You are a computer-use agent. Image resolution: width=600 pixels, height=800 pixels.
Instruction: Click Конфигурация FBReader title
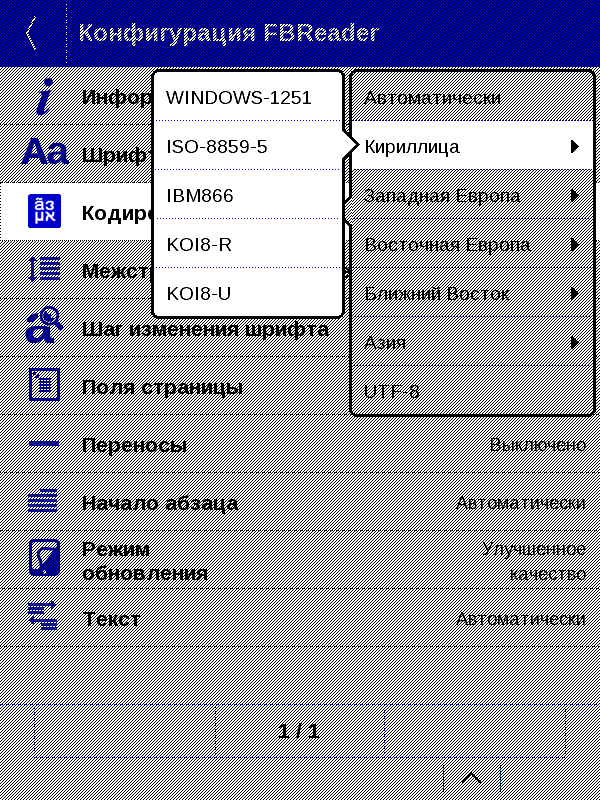pos(229,33)
